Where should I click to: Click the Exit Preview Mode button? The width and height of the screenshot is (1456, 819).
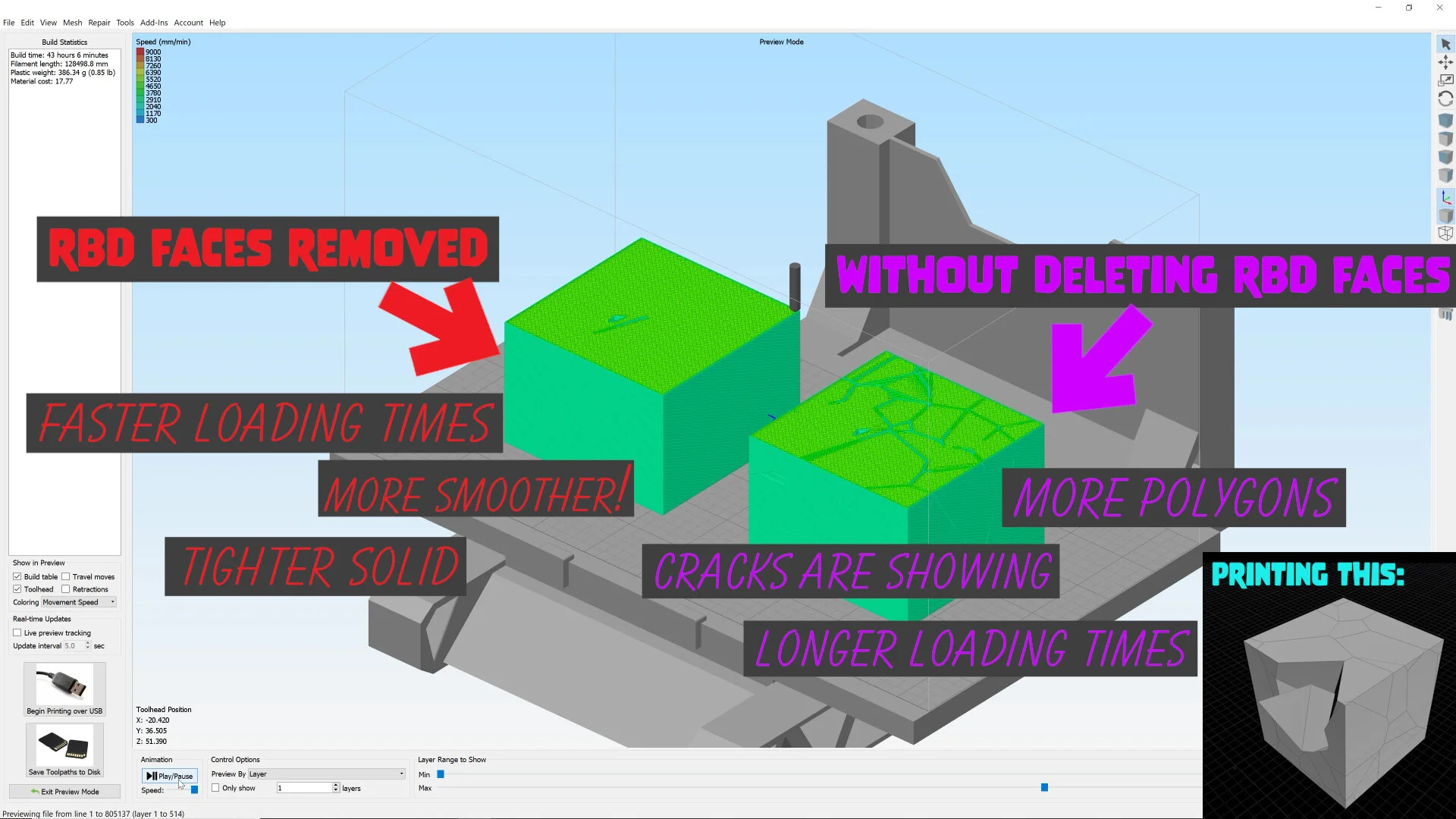point(64,792)
